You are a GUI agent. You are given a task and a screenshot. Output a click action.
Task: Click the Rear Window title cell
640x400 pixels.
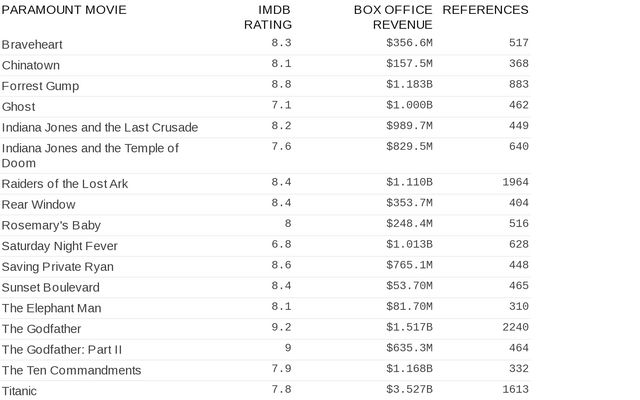coord(39,204)
